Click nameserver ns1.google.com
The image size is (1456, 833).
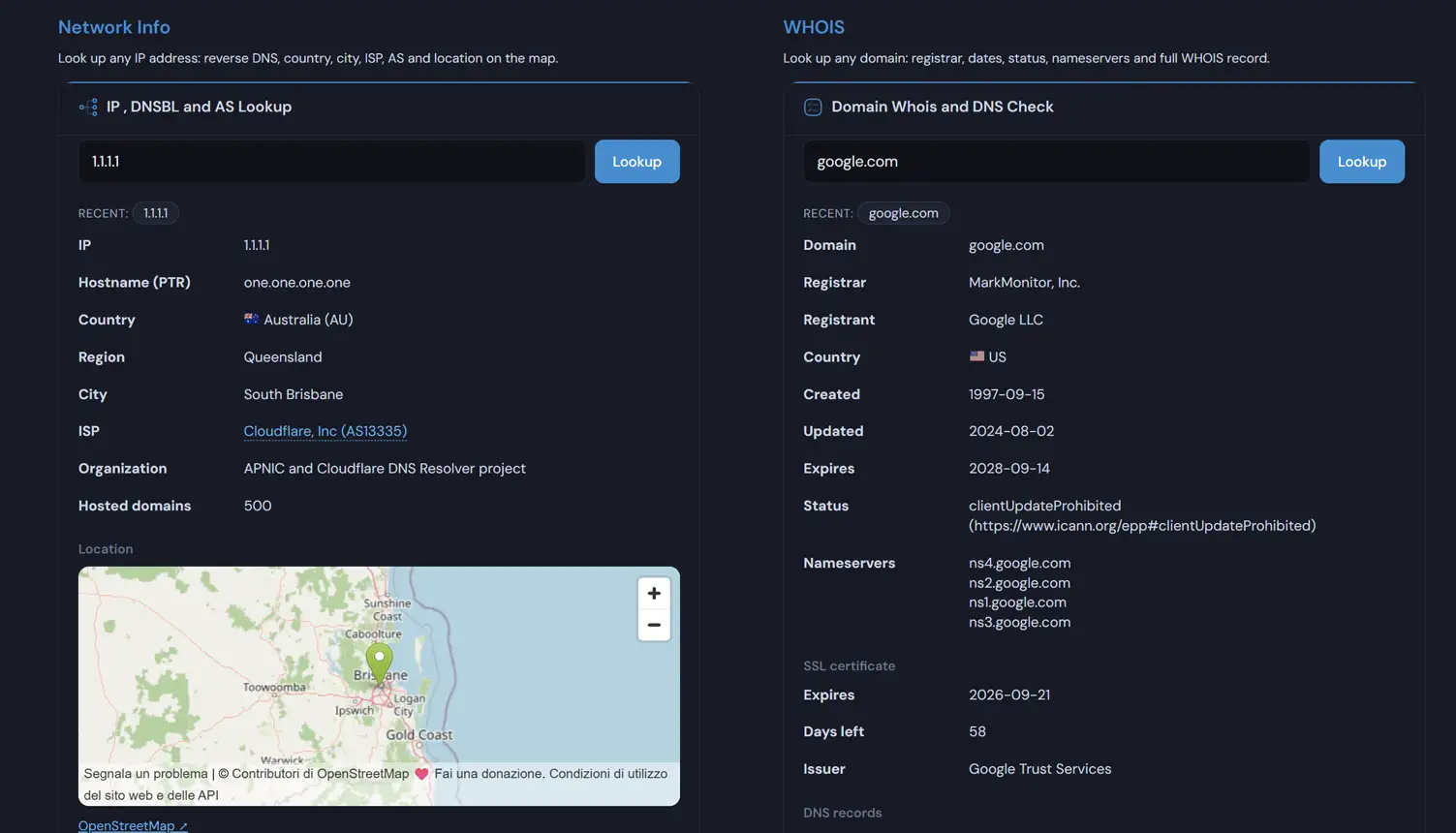click(x=1017, y=602)
